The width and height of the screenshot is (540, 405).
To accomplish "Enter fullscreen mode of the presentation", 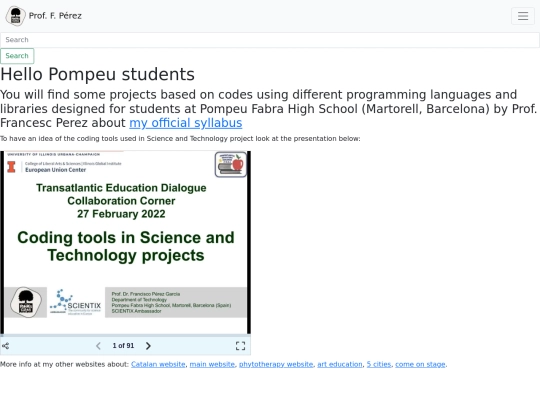I will pyautogui.click(x=240, y=346).
